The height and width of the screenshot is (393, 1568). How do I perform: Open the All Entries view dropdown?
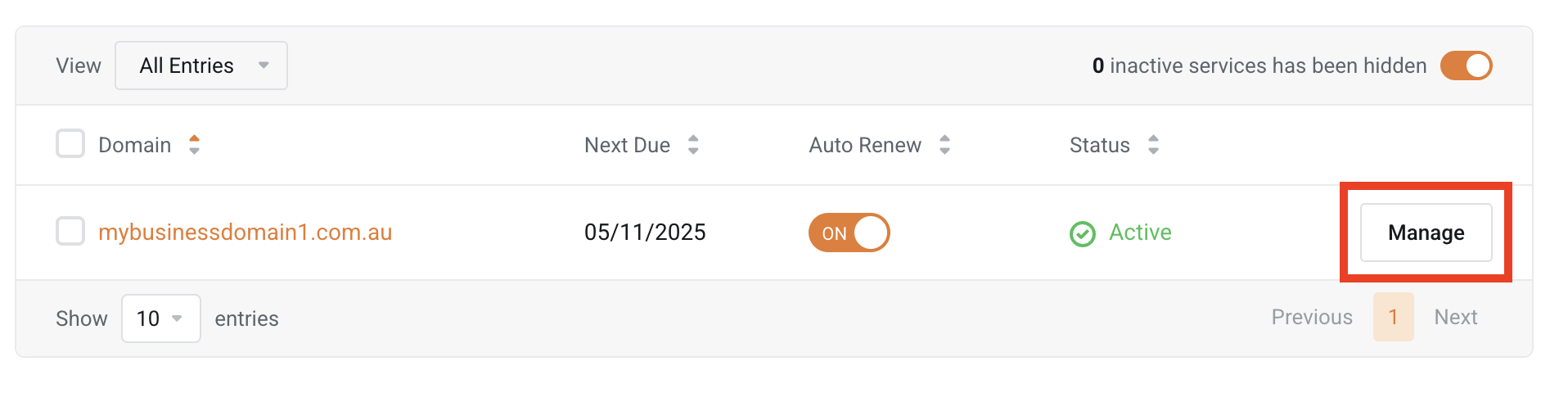[x=201, y=65]
